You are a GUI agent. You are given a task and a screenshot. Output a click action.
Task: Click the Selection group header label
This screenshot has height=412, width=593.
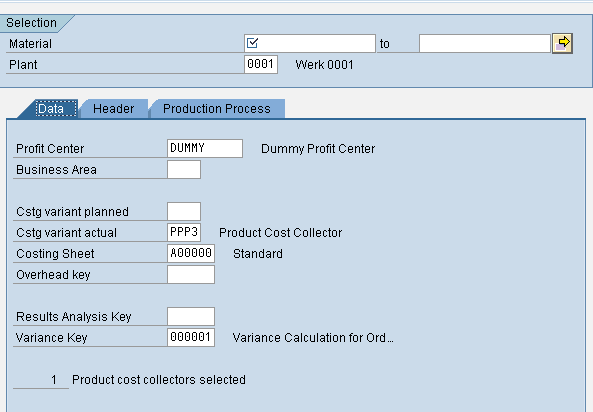coord(31,23)
